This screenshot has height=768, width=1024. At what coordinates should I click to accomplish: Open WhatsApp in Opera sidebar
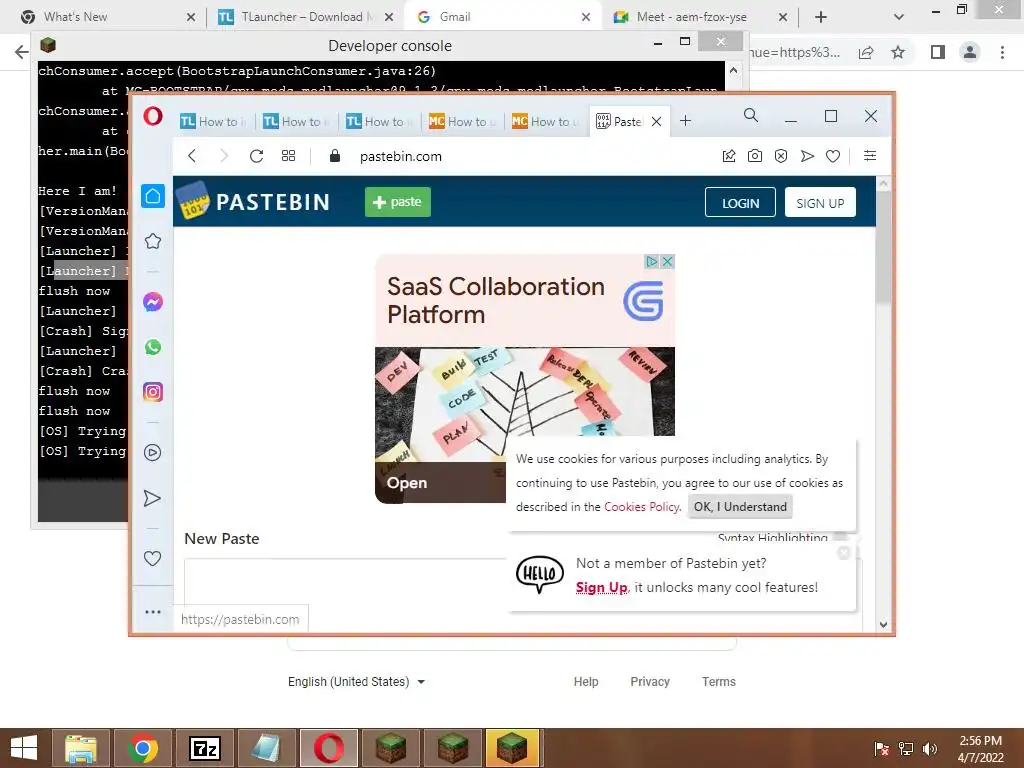(153, 347)
